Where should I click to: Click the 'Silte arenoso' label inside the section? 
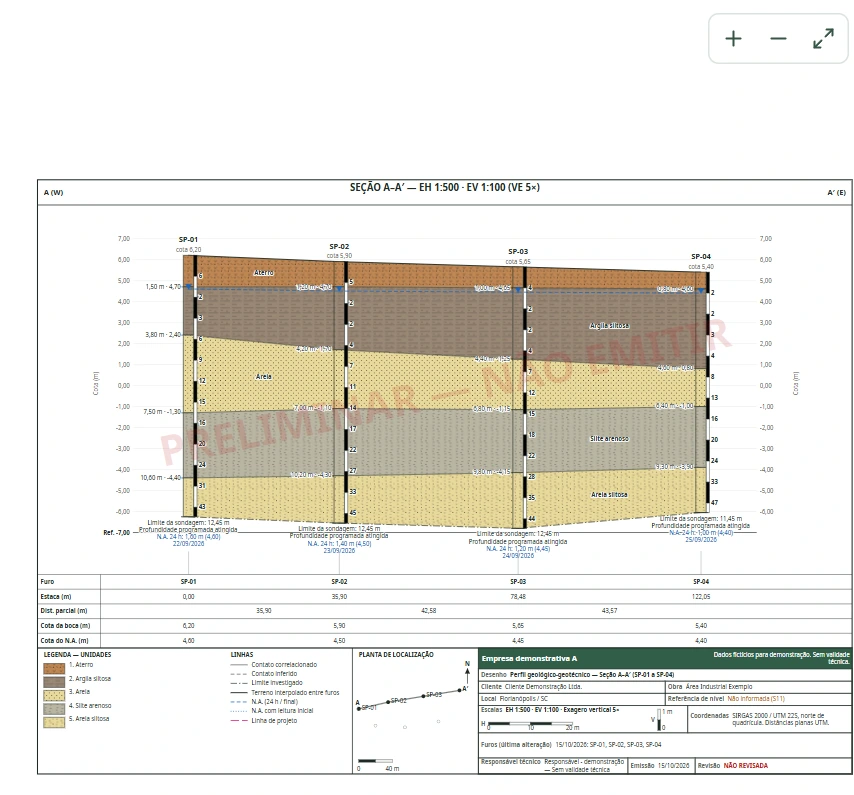pos(609,438)
